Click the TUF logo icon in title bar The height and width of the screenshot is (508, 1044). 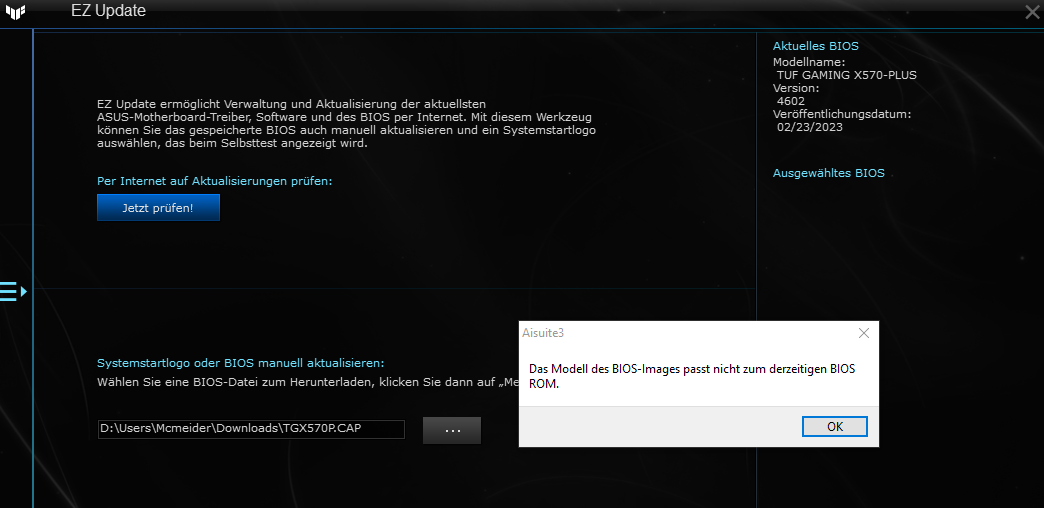pyautogui.click(x=15, y=12)
